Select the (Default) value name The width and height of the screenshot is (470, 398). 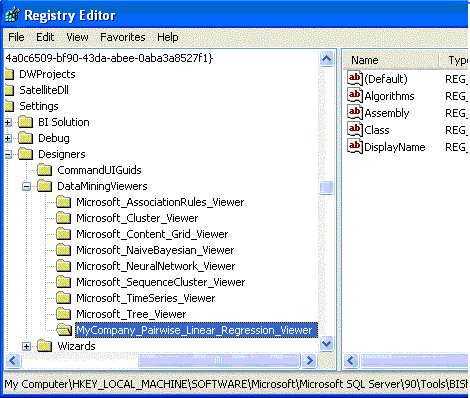click(386, 79)
